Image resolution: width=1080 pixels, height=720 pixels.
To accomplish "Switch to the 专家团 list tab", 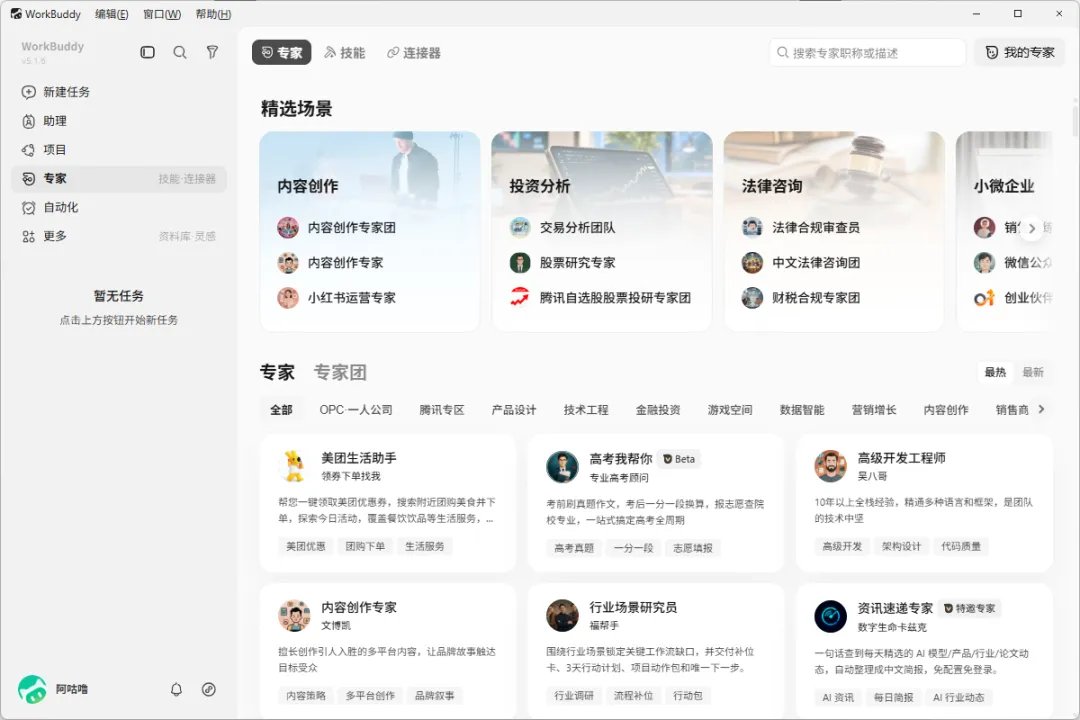I will (x=340, y=372).
